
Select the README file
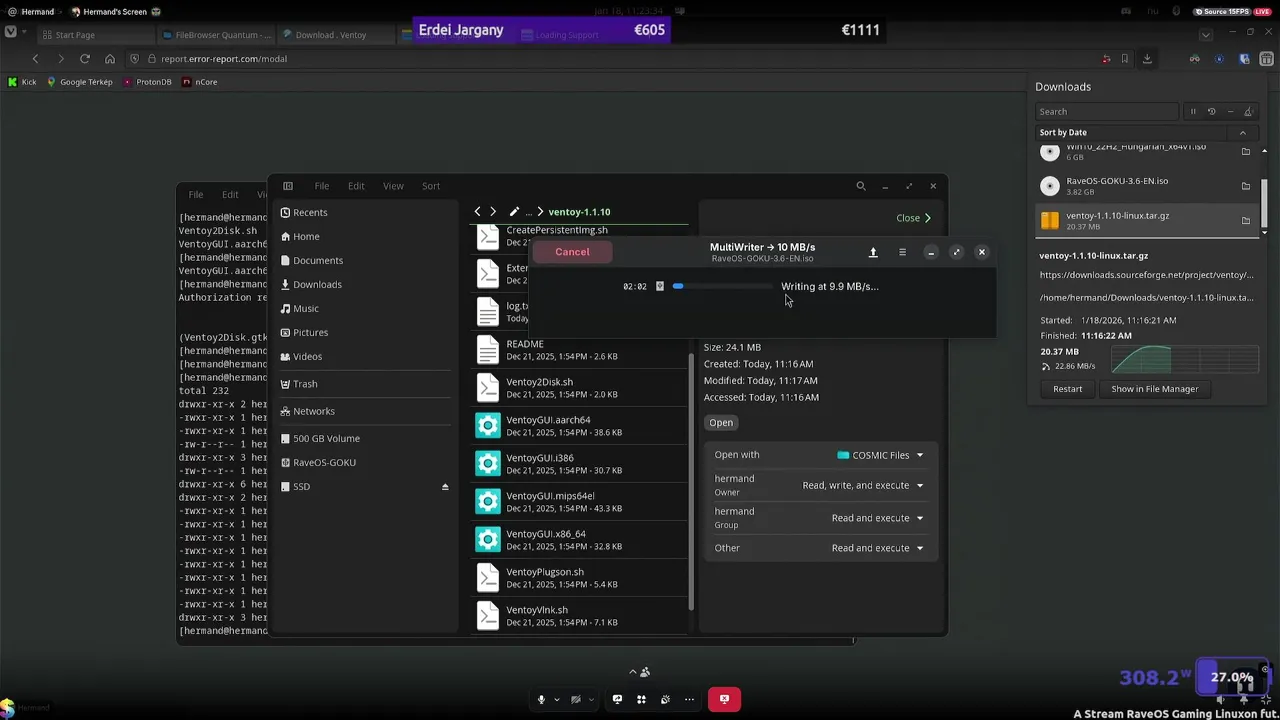(x=580, y=350)
